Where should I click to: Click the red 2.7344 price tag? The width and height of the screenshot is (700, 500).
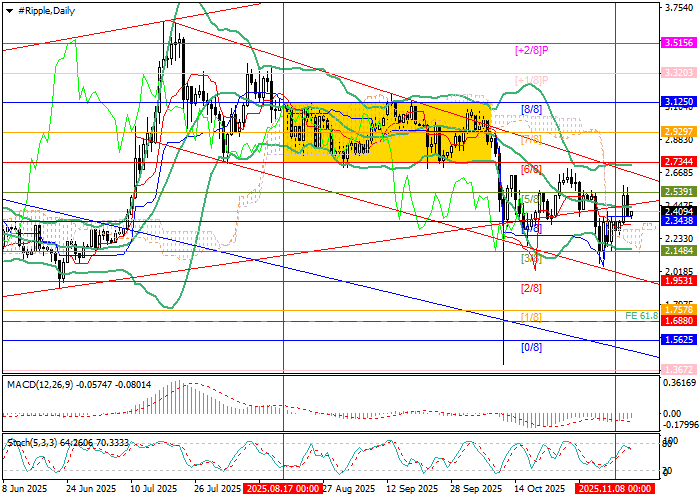680,161
